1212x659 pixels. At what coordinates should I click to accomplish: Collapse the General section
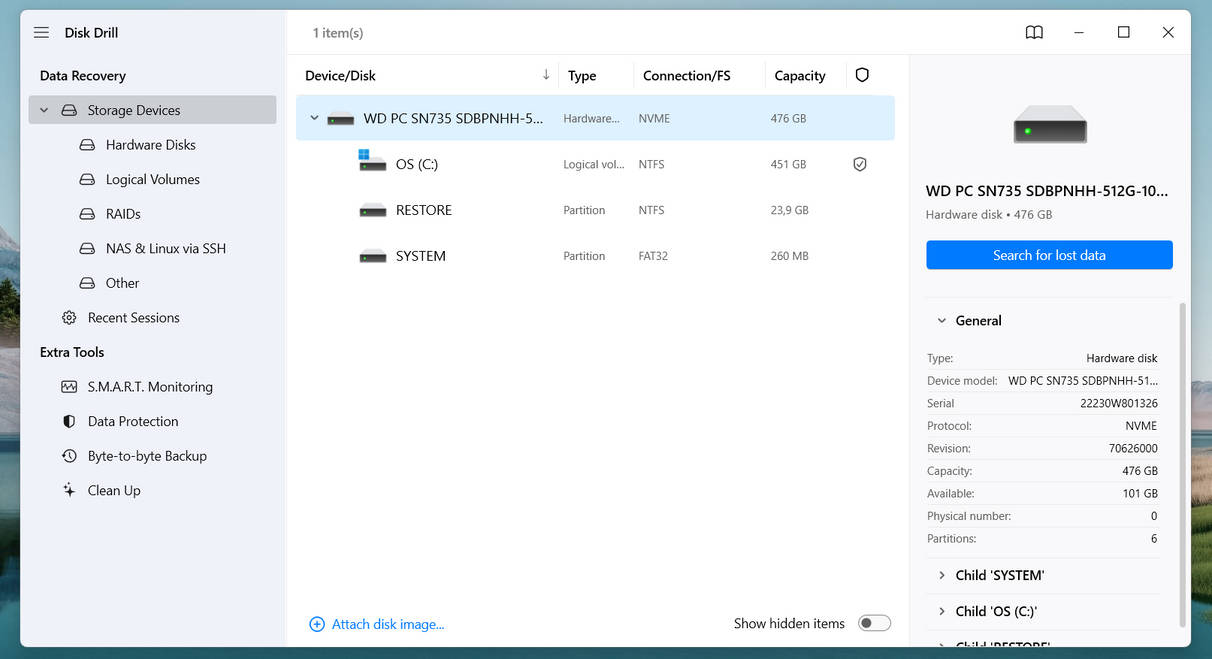click(941, 321)
